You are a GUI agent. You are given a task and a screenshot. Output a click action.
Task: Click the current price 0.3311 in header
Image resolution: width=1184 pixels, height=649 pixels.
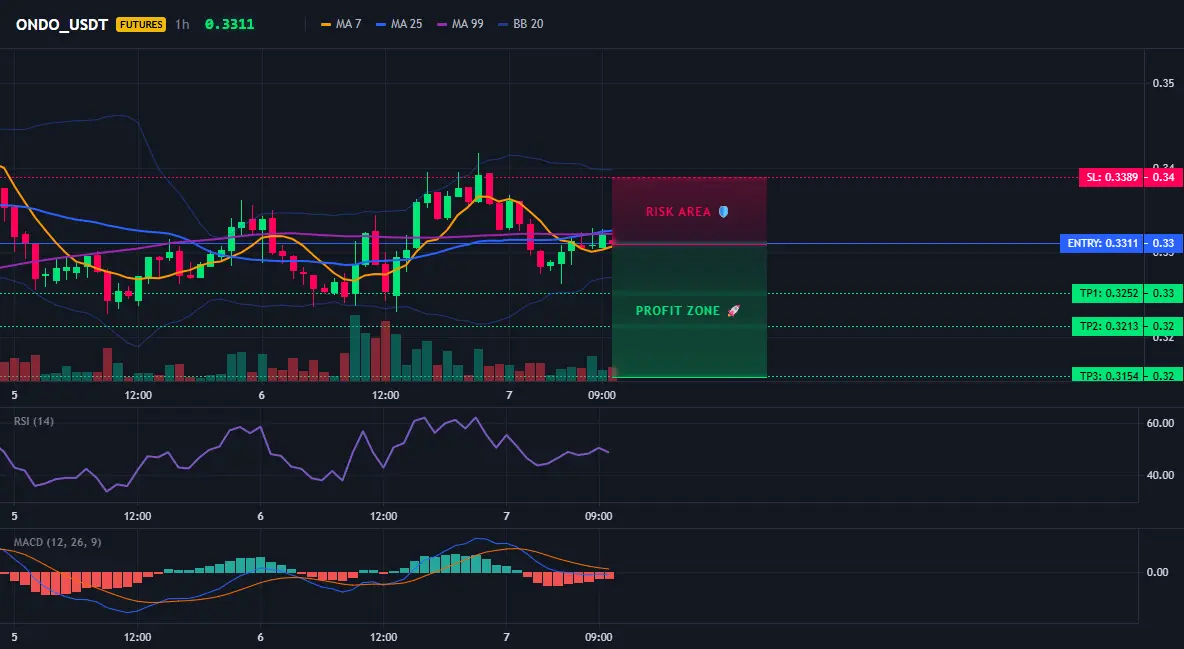230,24
